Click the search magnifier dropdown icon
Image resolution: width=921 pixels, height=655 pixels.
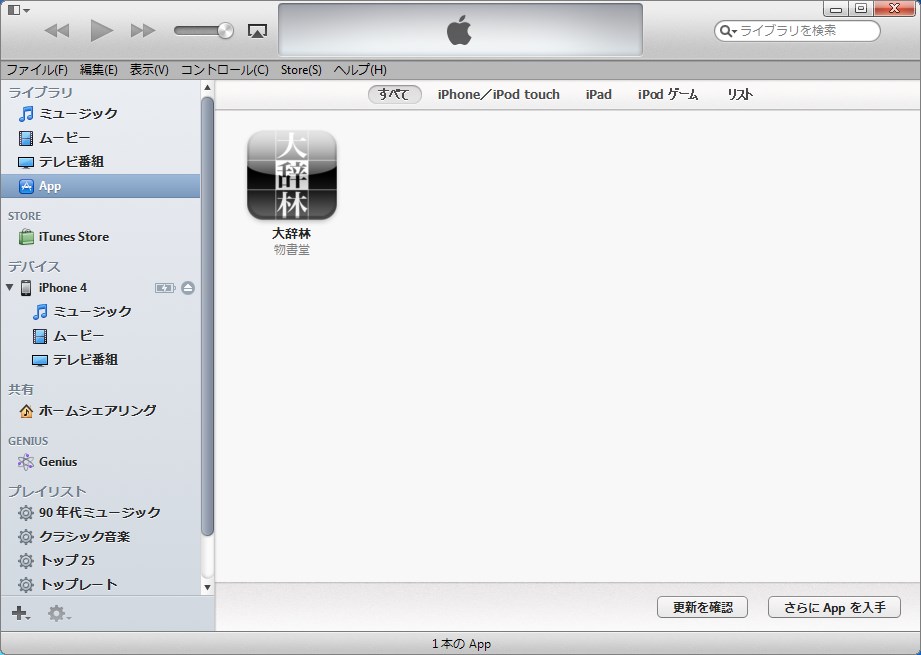pos(728,31)
